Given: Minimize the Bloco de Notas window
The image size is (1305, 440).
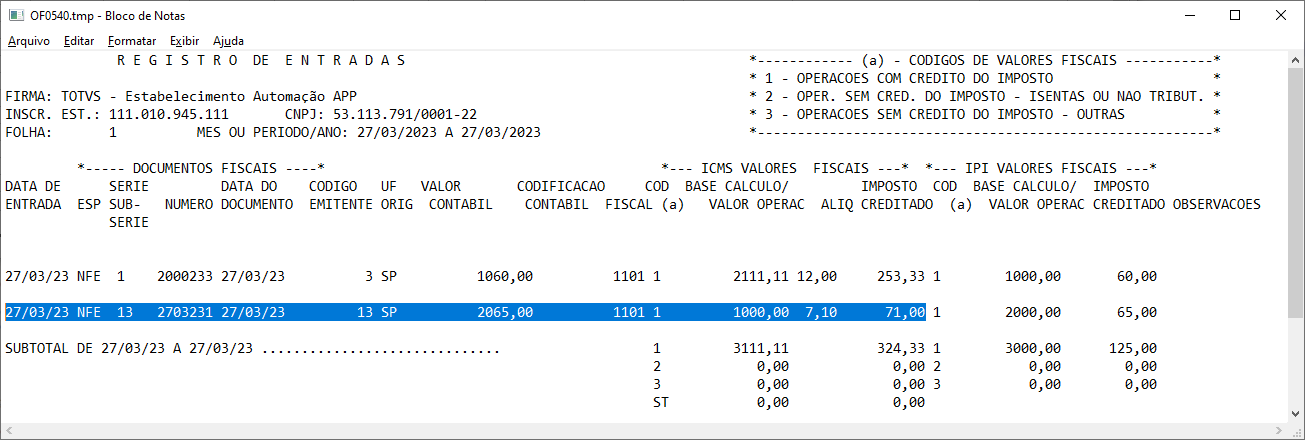Looking at the screenshot, I should 1187,16.
